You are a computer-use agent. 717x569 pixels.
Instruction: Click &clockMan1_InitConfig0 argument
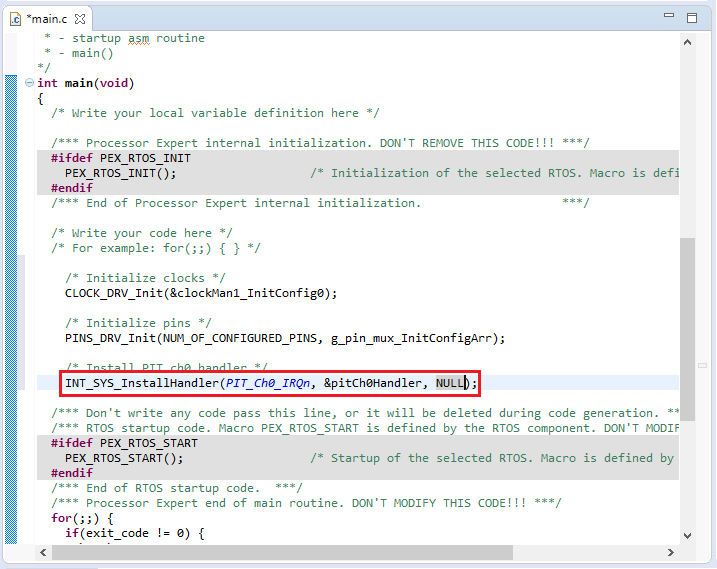coord(249,293)
